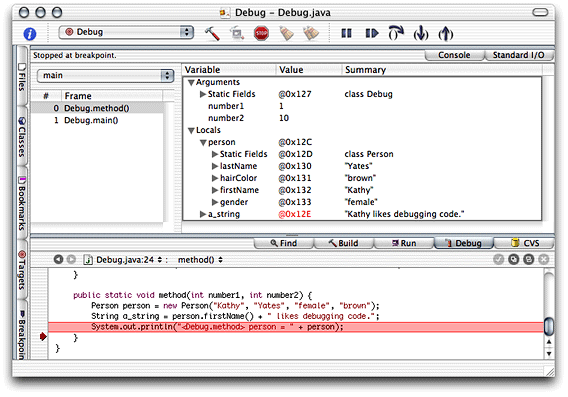Image resolution: width=568 pixels, height=397 pixels.
Task: Open the method() function popup
Action: point(200,260)
